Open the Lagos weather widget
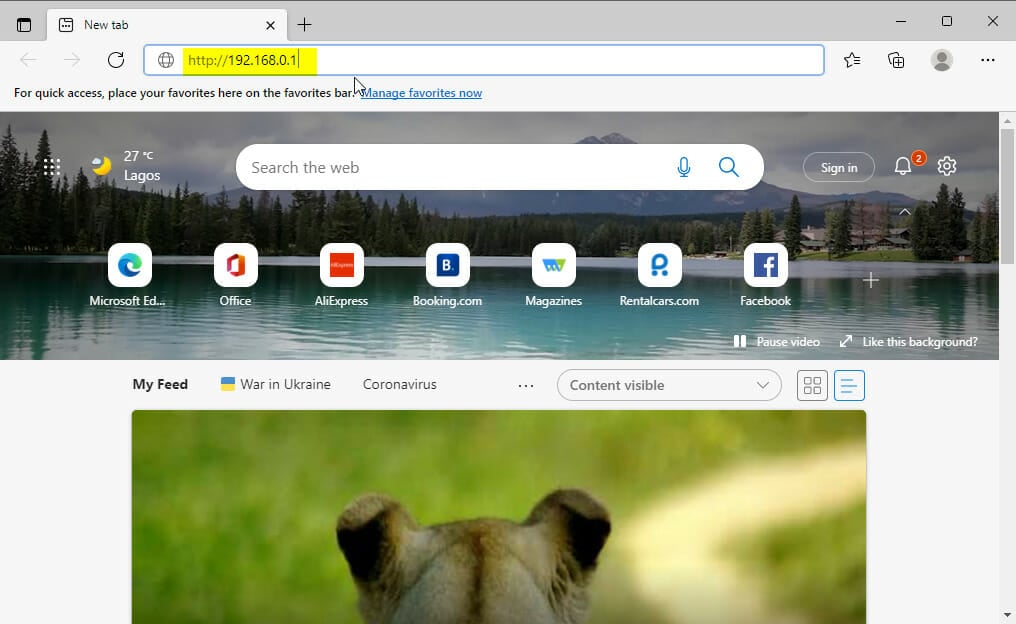Image resolution: width=1016 pixels, height=624 pixels. [126, 166]
